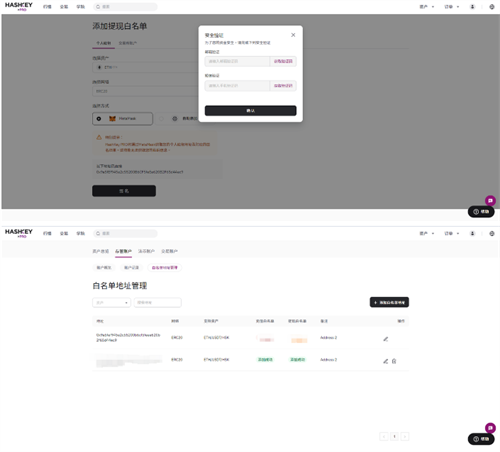500x452 pixels.
Task: Click HashKey Pro logo in lower header
Action: point(19,233)
